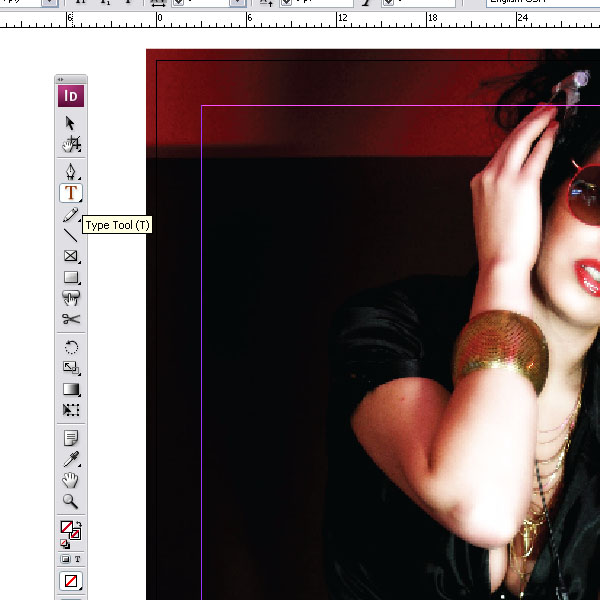Set formatting affects text (small T)
This screenshot has width=600, height=600.
pyautogui.click(x=77, y=559)
